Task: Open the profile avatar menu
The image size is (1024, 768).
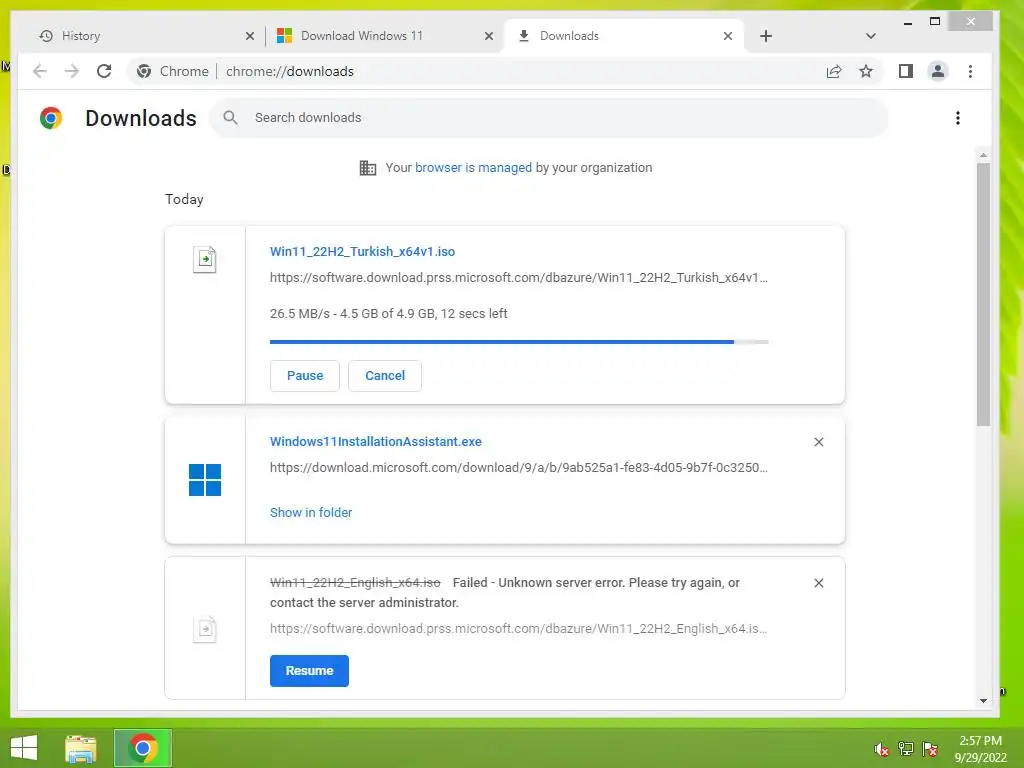Action: (x=938, y=71)
